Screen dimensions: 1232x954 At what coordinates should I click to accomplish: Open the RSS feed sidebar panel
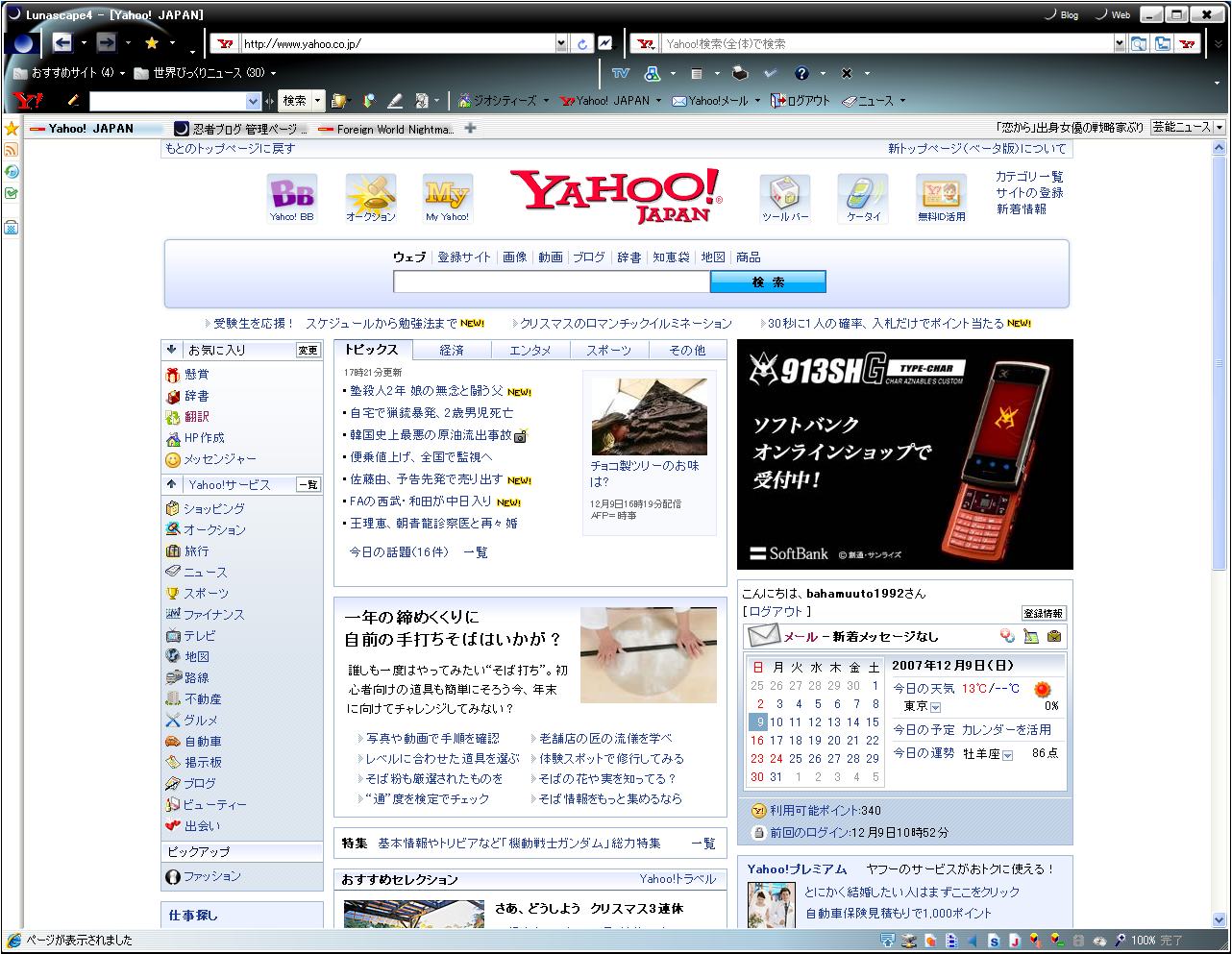pyautogui.click(x=12, y=150)
